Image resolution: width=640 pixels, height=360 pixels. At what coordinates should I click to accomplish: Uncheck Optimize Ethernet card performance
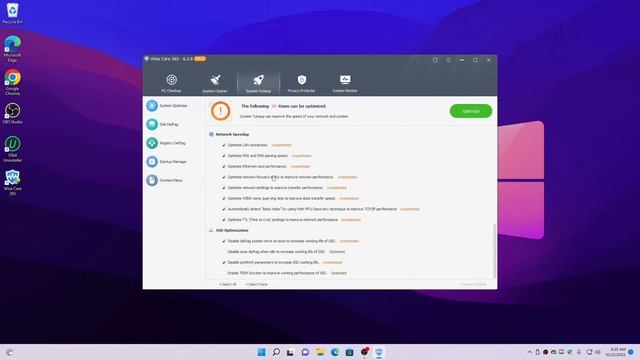click(224, 166)
